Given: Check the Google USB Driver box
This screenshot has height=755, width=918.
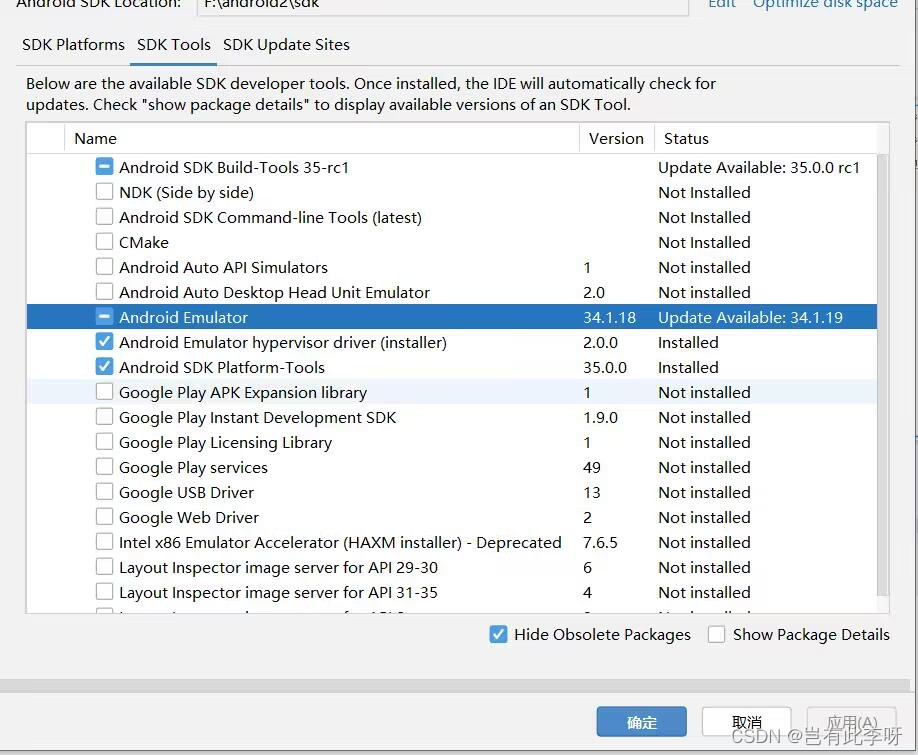Looking at the screenshot, I should (x=104, y=492).
